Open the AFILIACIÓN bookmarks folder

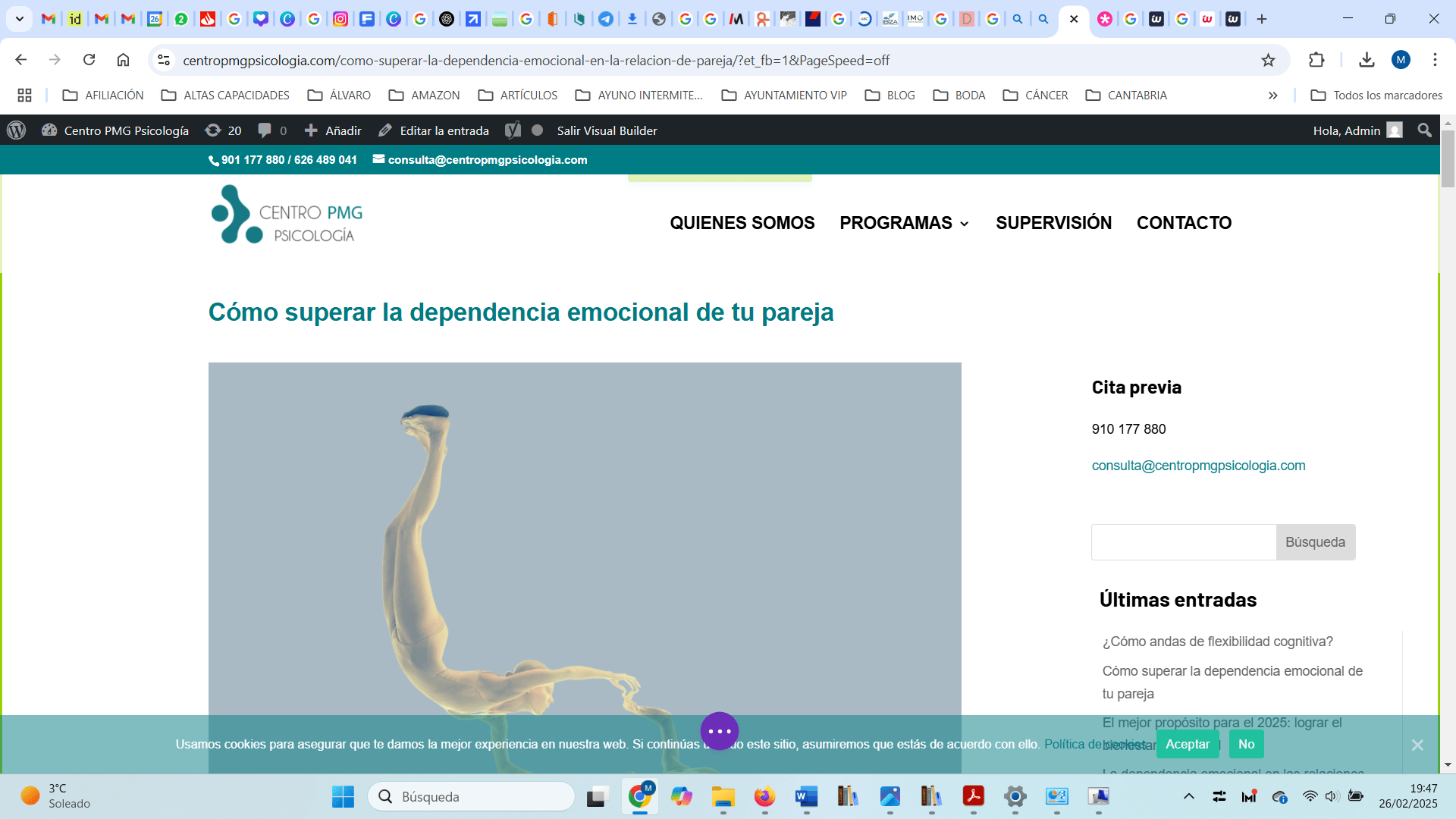pyautogui.click(x=103, y=95)
